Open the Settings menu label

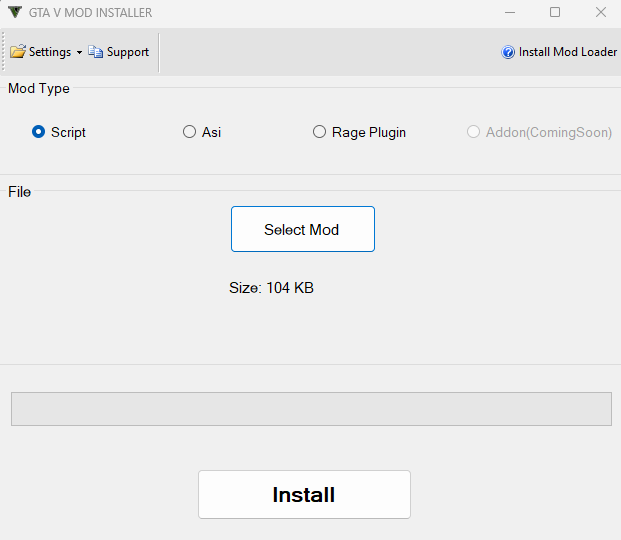50,52
